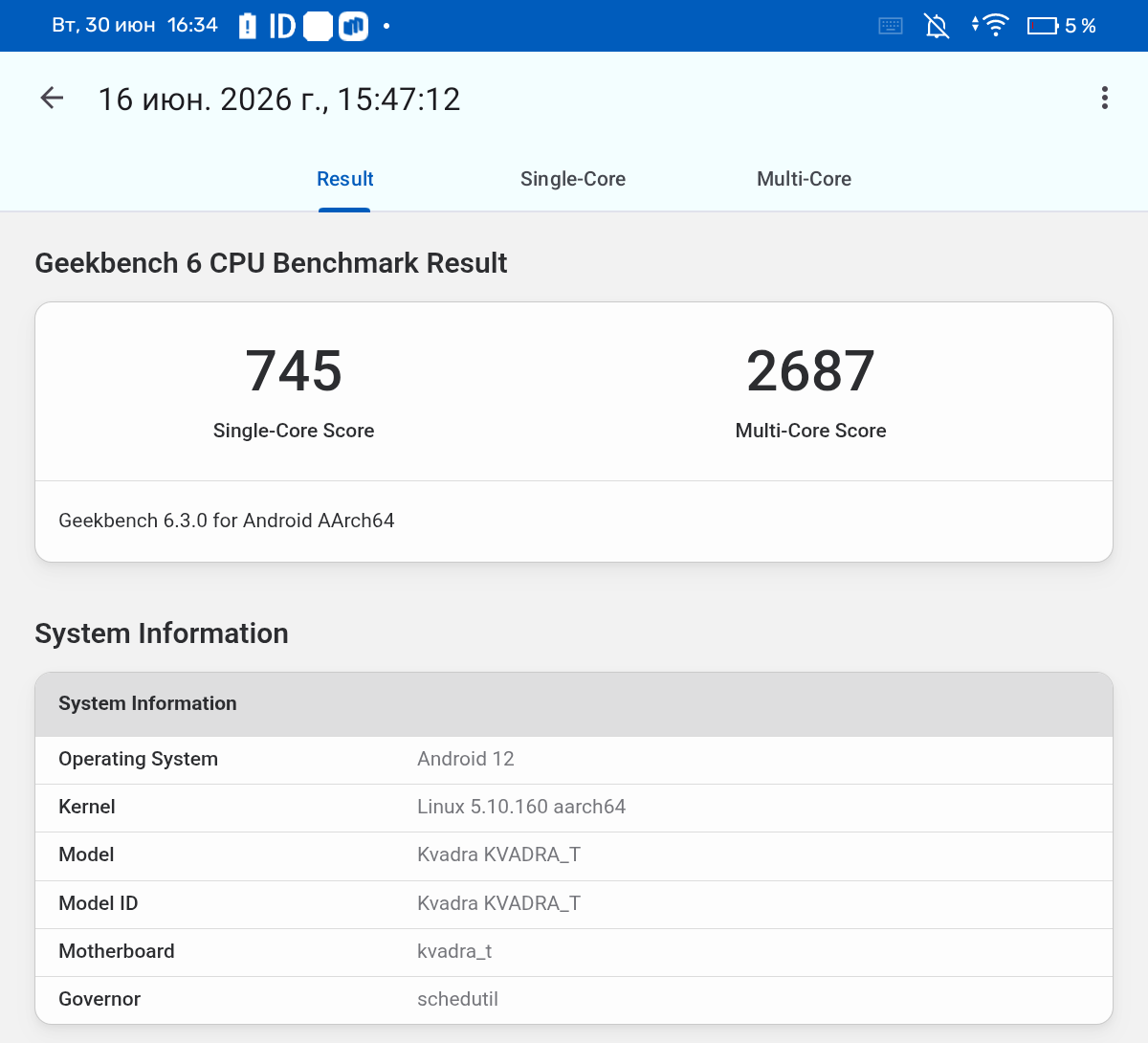The image size is (1148, 1043).
Task: Tap the single-core score 745
Action: [x=294, y=371]
